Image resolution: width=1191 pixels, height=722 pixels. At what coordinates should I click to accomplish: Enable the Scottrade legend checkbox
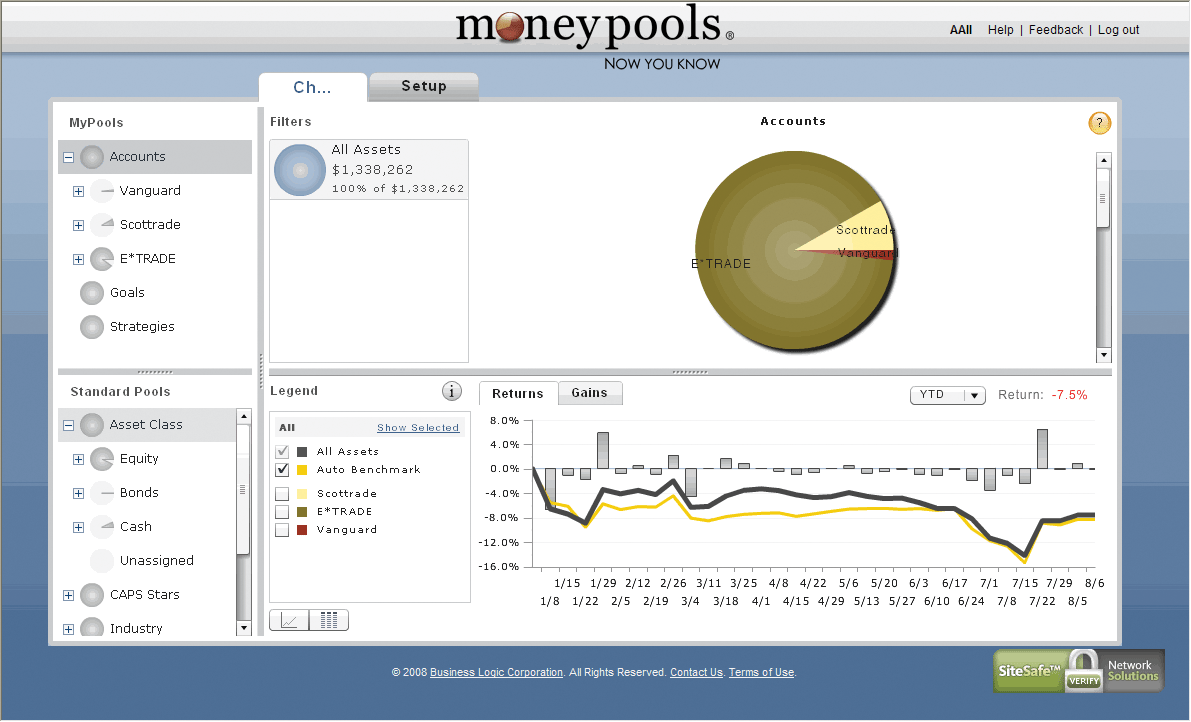(282, 494)
